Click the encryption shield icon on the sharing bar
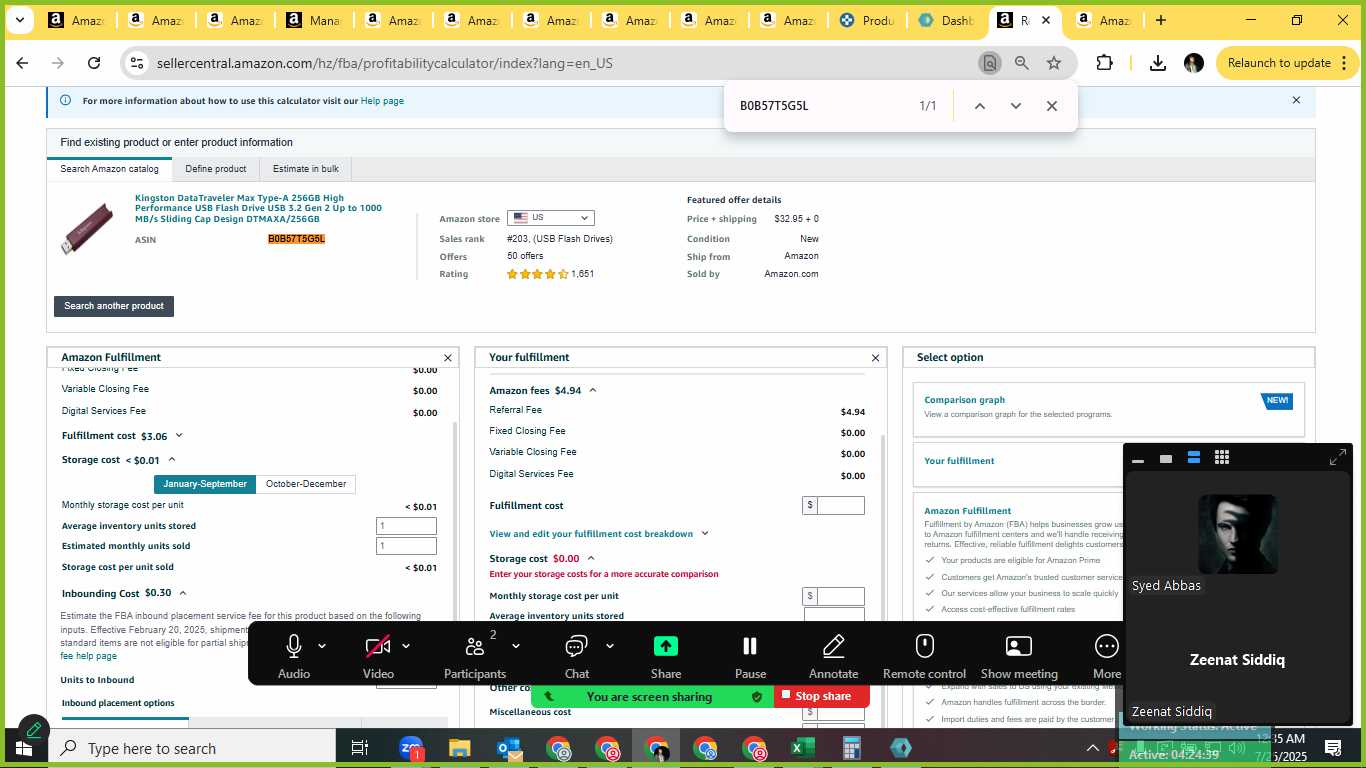1366x768 pixels. click(757, 696)
